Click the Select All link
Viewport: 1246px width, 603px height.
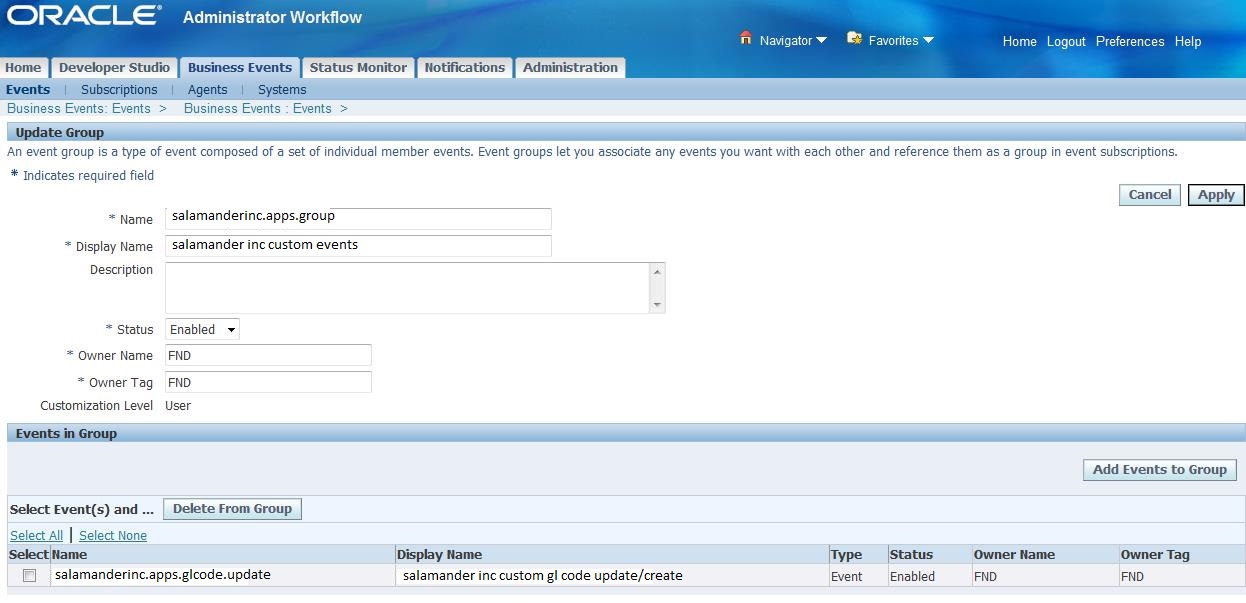tap(36, 535)
